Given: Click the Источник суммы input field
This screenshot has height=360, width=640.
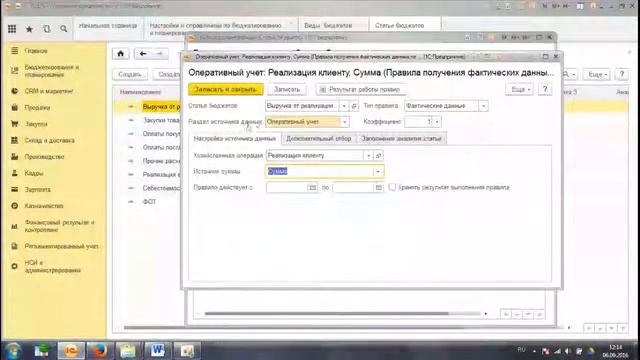Looking at the screenshot, I should tap(320, 171).
